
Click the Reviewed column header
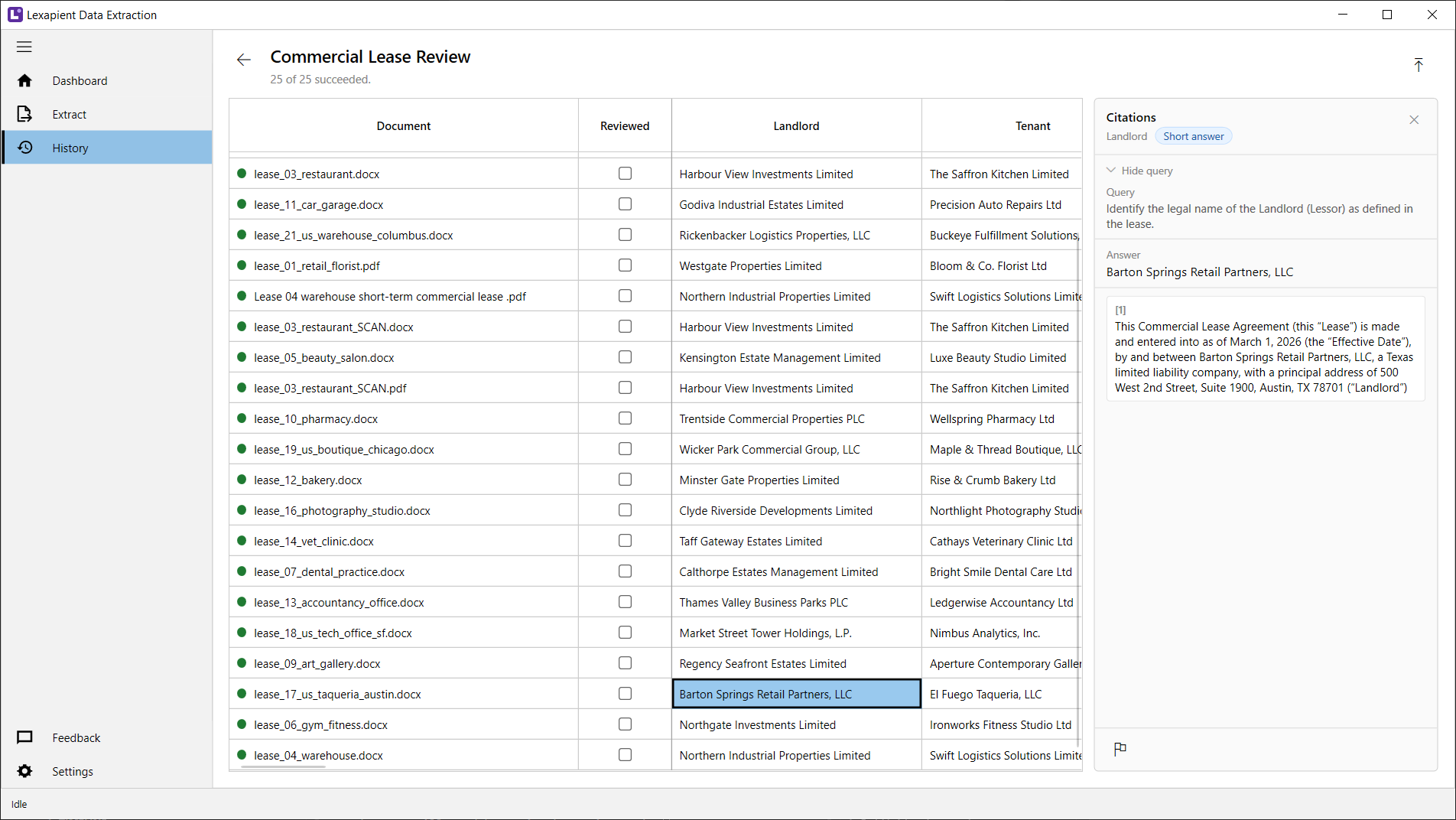(625, 126)
